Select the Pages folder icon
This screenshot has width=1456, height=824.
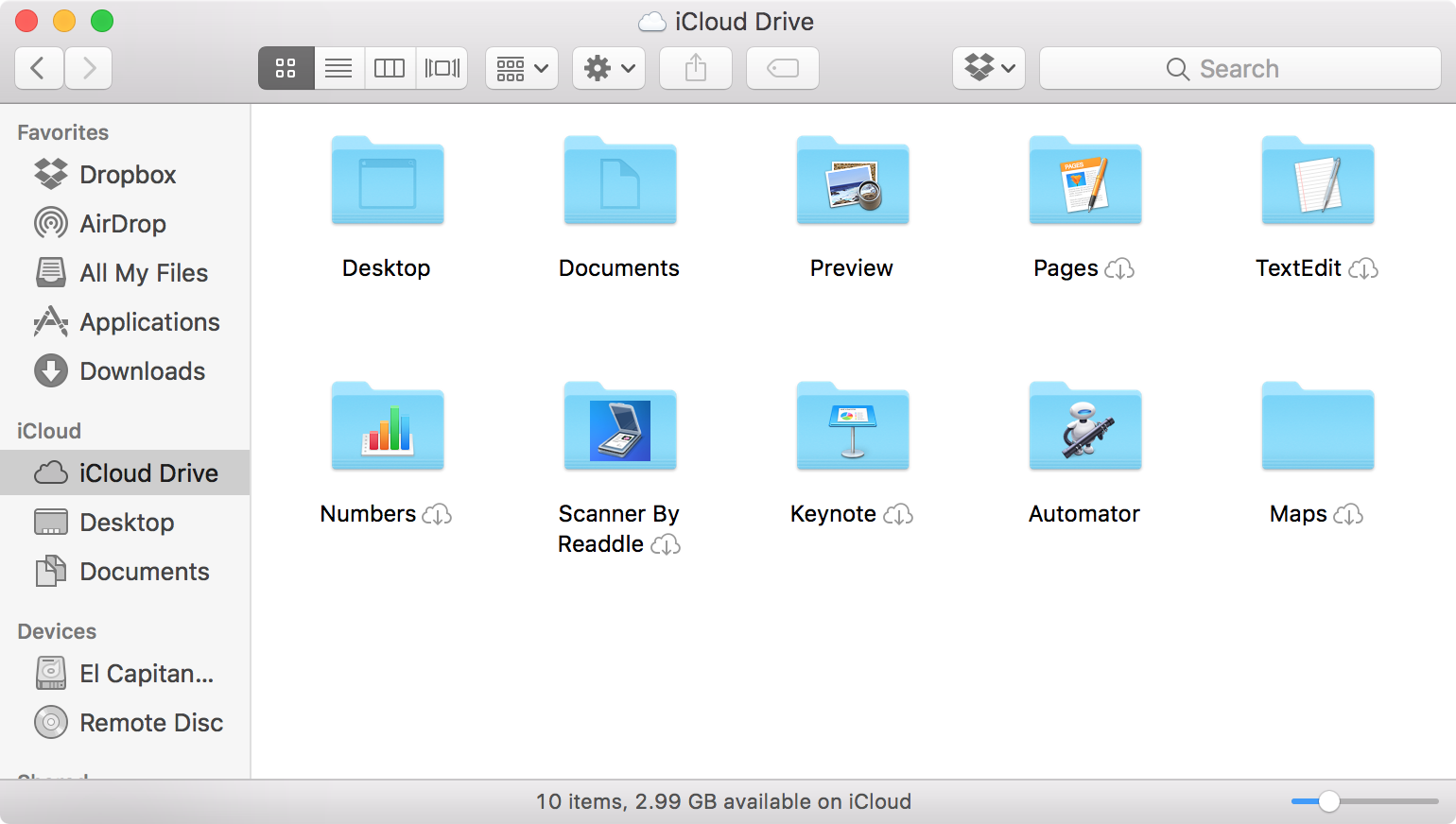coord(1085,180)
